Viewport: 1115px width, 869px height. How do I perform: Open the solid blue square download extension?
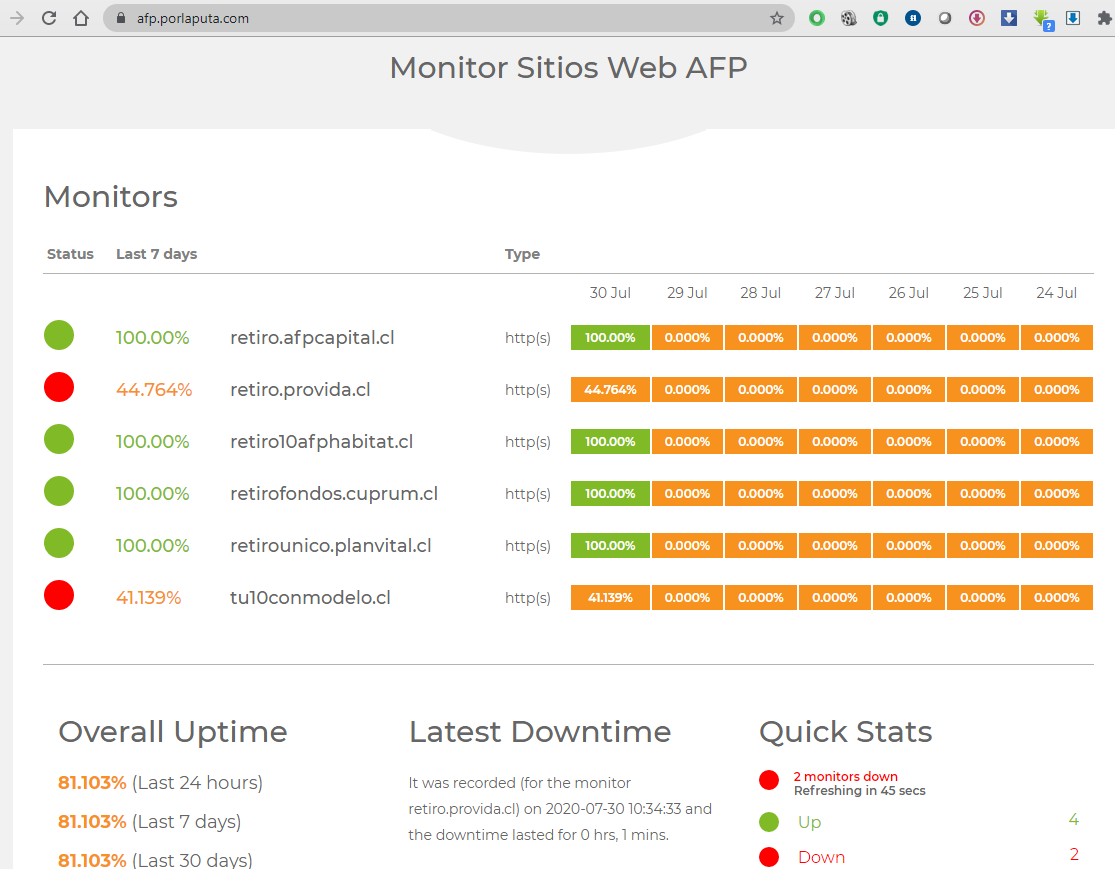point(1009,18)
